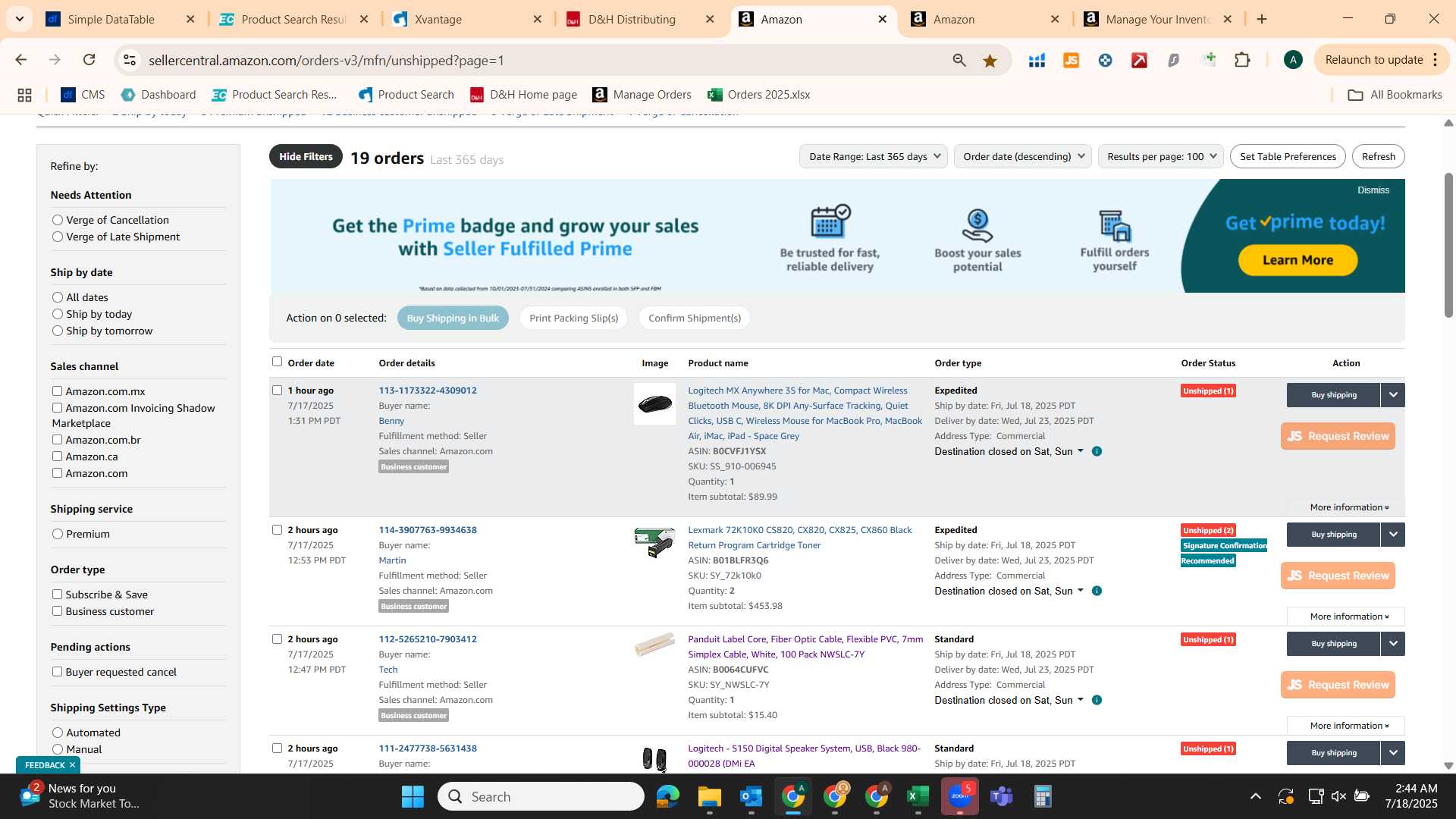Open the red arrow extension icon
The width and height of the screenshot is (1456, 819).
(x=1139, y=60)
